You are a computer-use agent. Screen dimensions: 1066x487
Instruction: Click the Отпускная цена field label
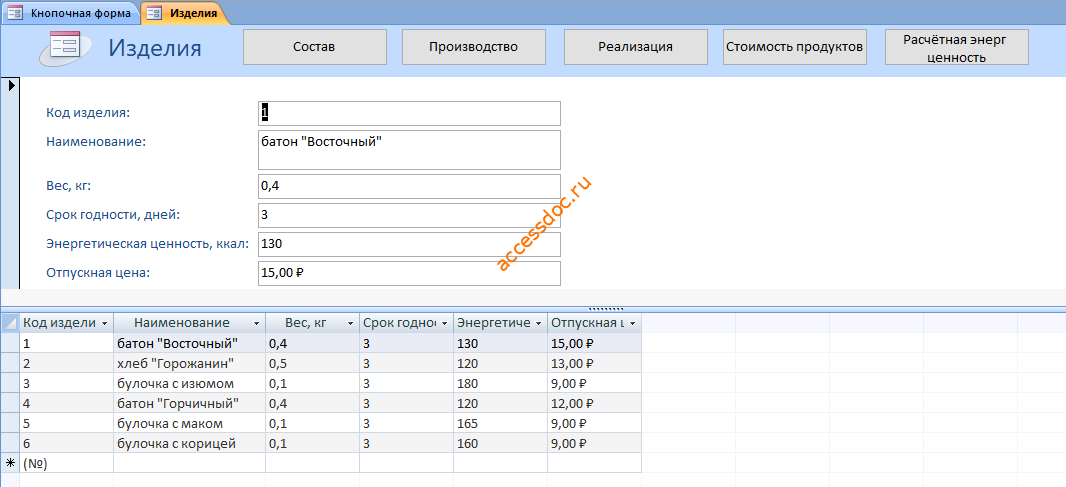pyautogui.click(x=97, y=273)
